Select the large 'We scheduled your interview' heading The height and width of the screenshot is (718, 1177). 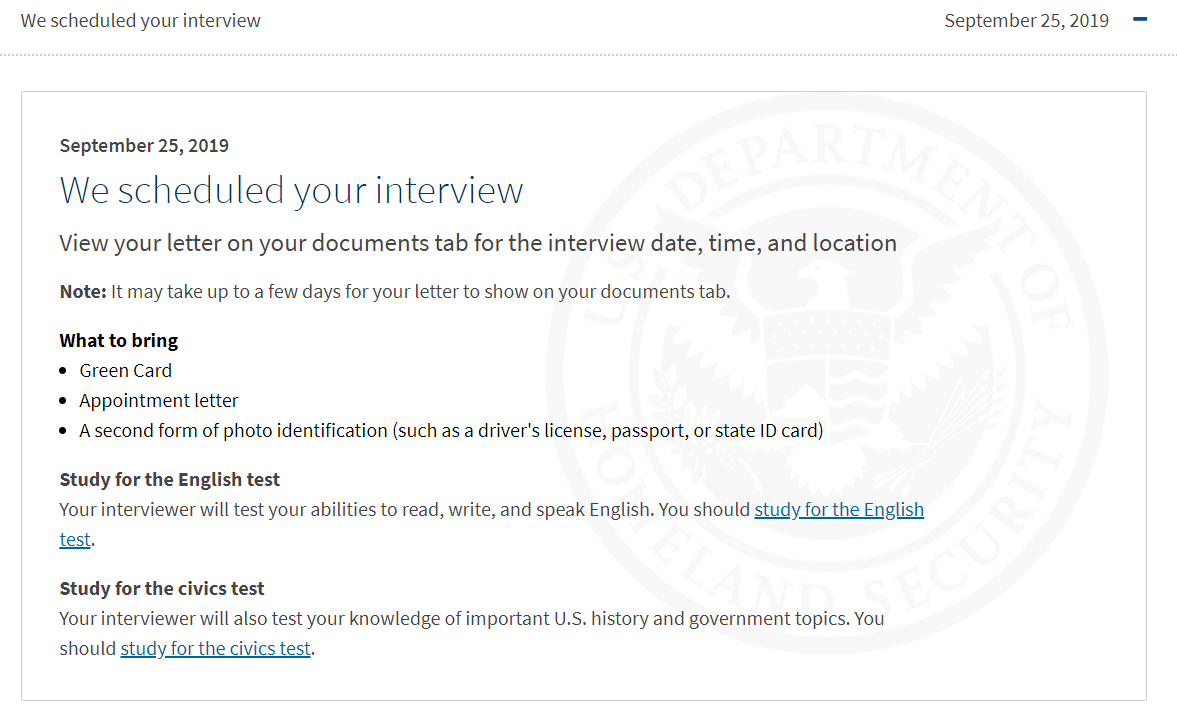pos(291,191)
